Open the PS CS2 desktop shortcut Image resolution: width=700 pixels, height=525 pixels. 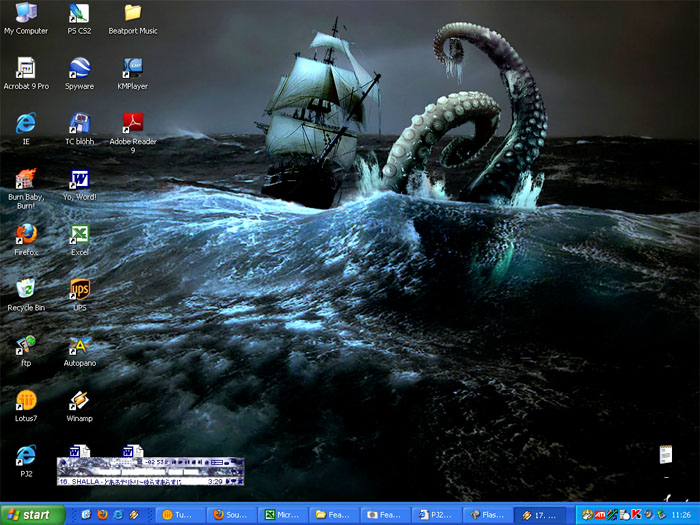(79, 14)
